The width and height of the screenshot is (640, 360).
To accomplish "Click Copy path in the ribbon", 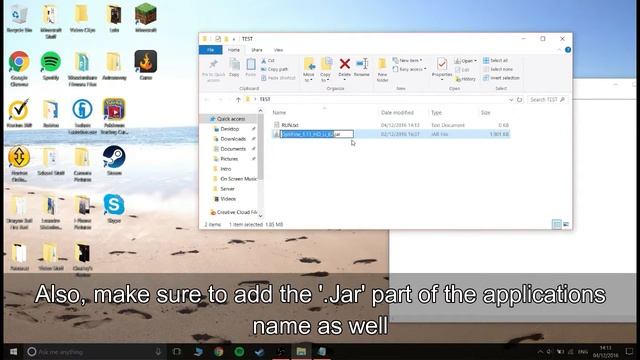I will tap(274, 69).
